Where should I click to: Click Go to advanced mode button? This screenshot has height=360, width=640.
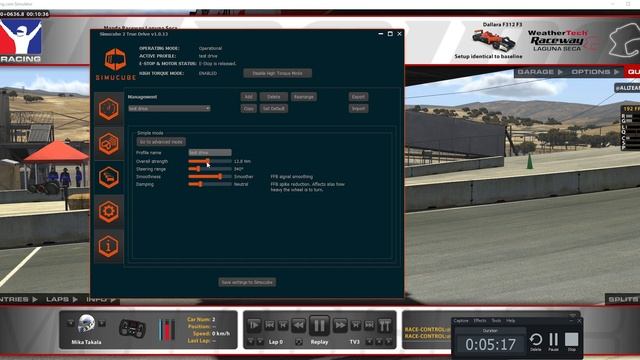click(161, 142)
